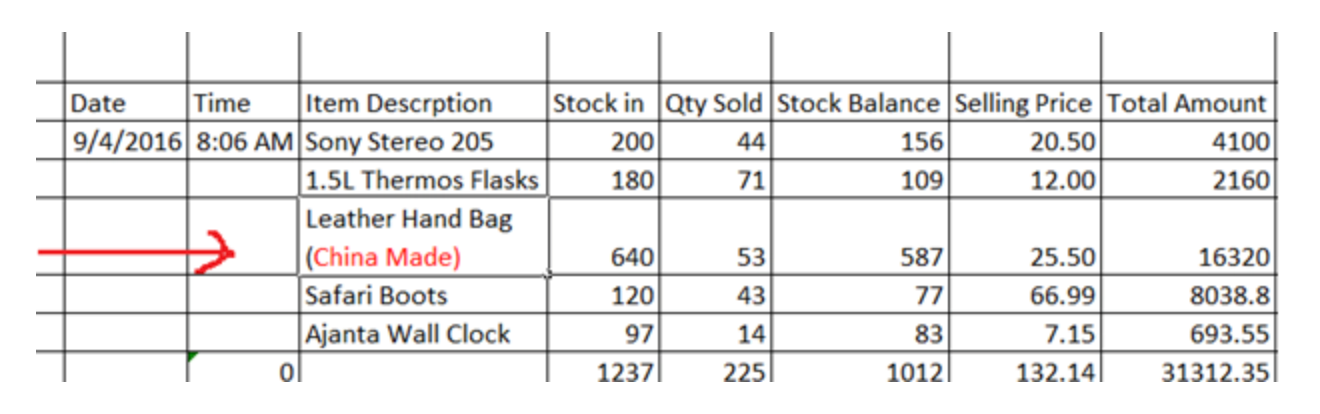
Task: Click the red arrow annotation
Action: 135,254
